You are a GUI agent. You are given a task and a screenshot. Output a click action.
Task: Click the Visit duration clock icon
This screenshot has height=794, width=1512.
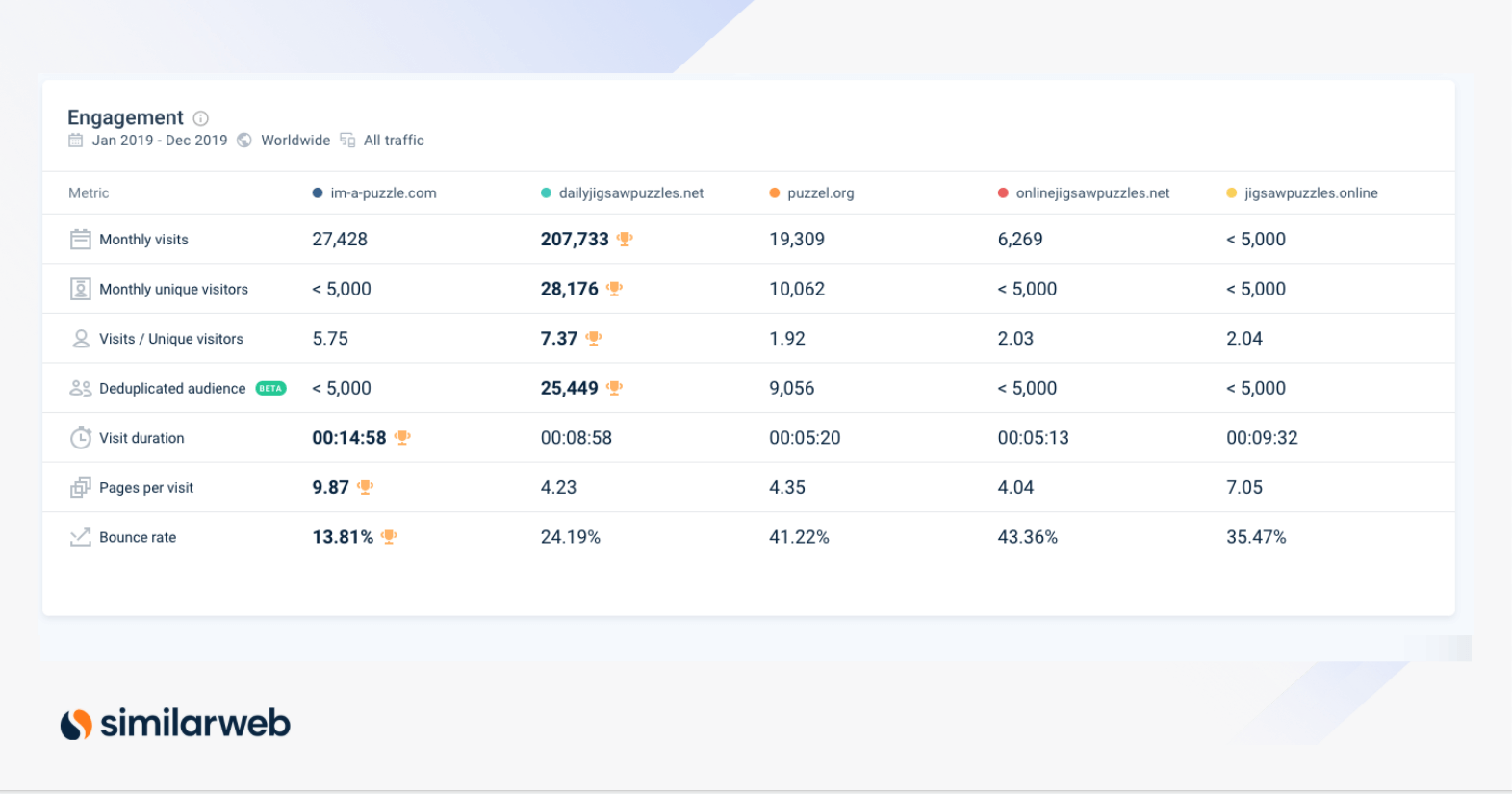pos(81,438)
